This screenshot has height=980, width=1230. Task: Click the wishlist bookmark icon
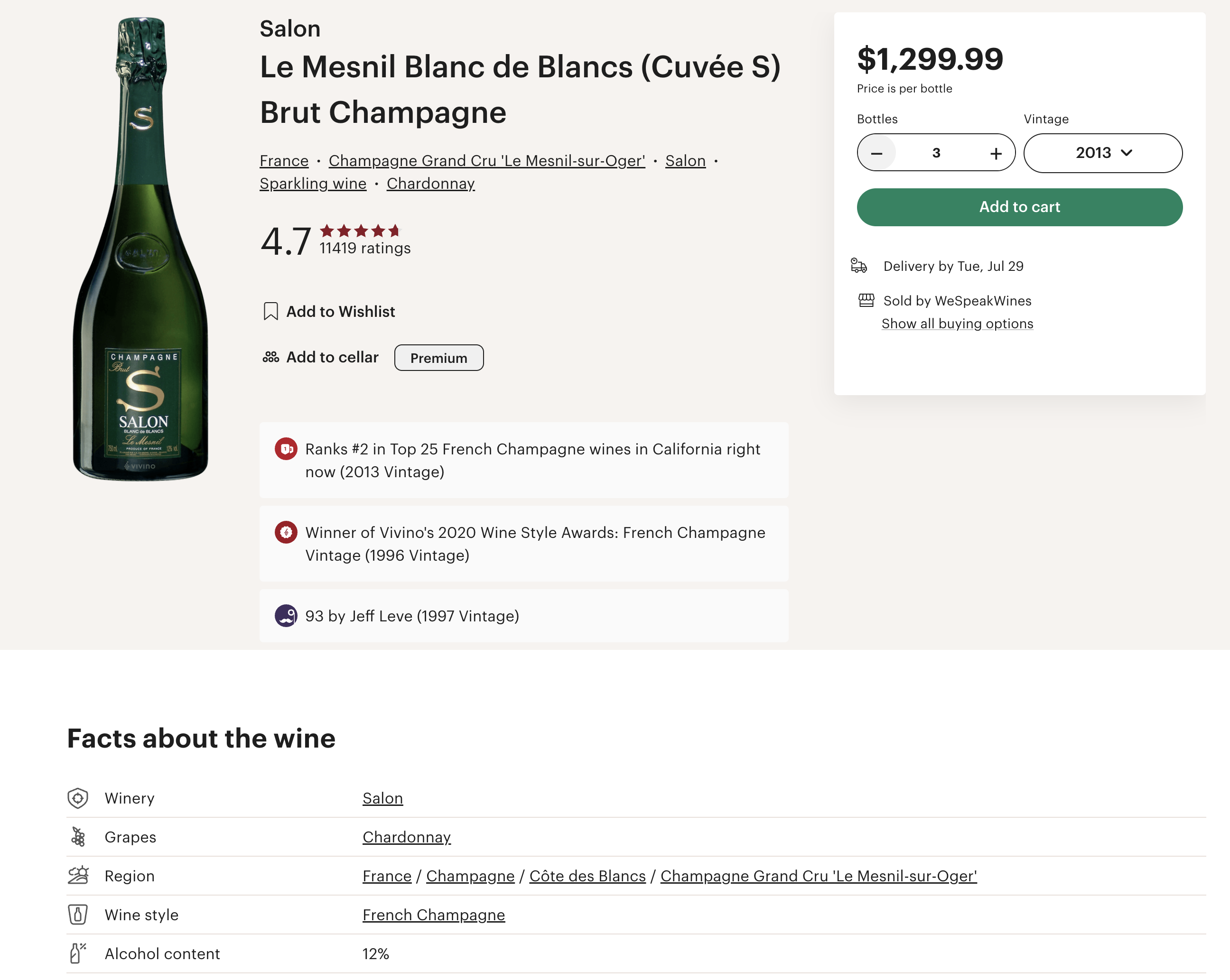click(x=270, y=312)
